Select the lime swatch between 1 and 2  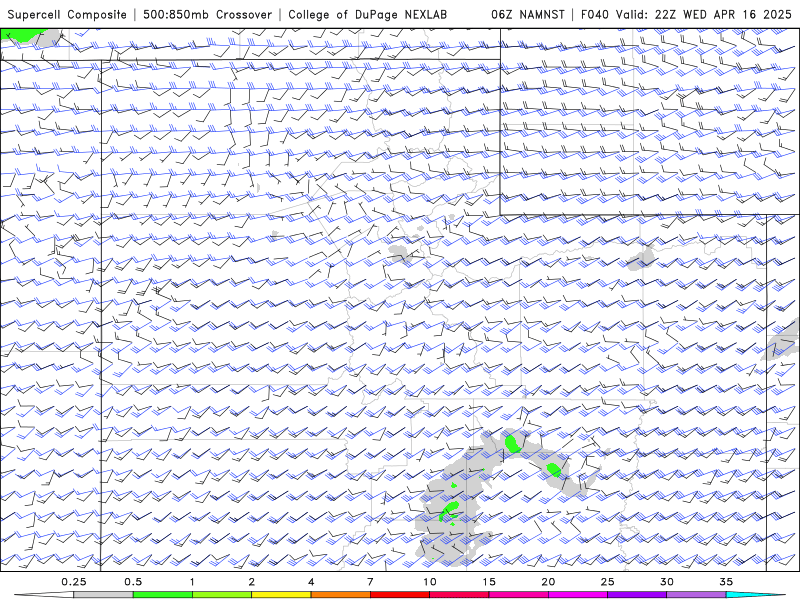(221, 595)
